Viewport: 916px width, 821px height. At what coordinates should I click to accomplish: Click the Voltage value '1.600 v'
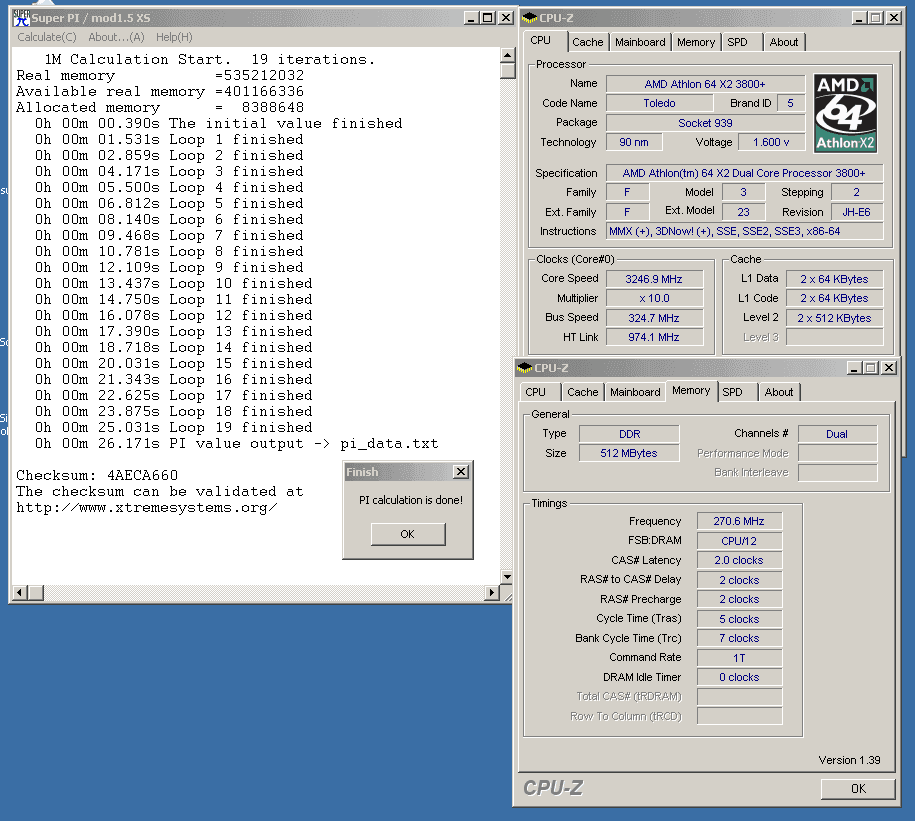point(771,143)
